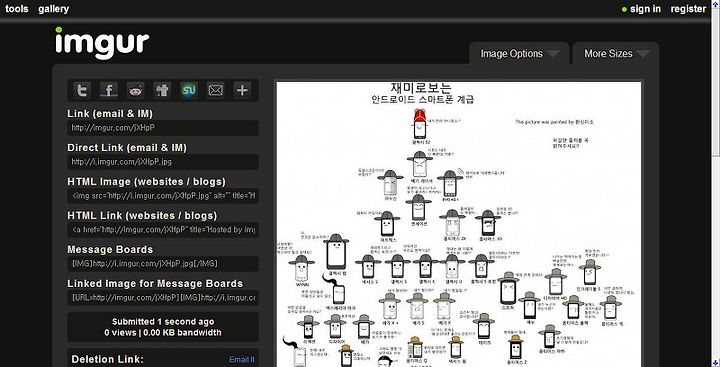
Task: Select the Direct Link URL field
Action: coord(163,162)
